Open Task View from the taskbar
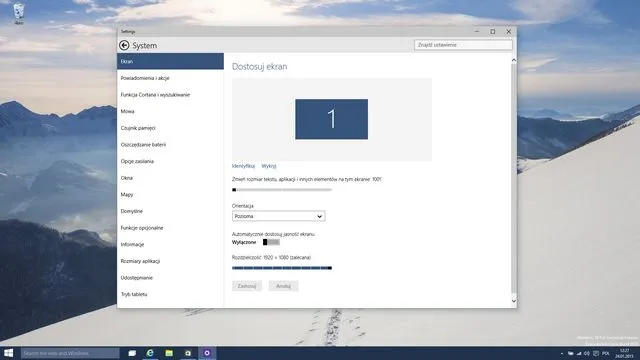The image size is (640, 360). (132, 353)
